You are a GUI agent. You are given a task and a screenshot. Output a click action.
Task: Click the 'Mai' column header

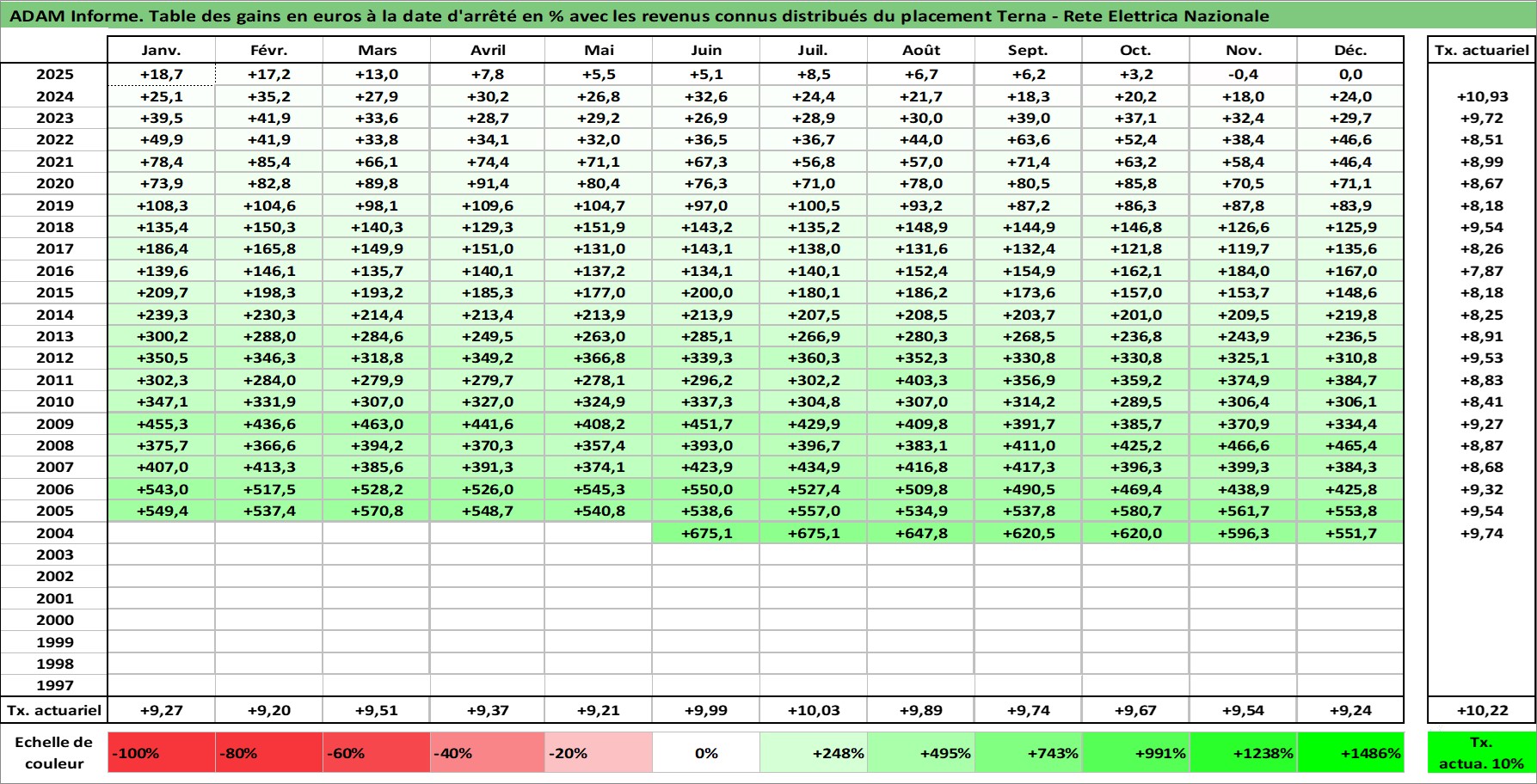[599, 50]
